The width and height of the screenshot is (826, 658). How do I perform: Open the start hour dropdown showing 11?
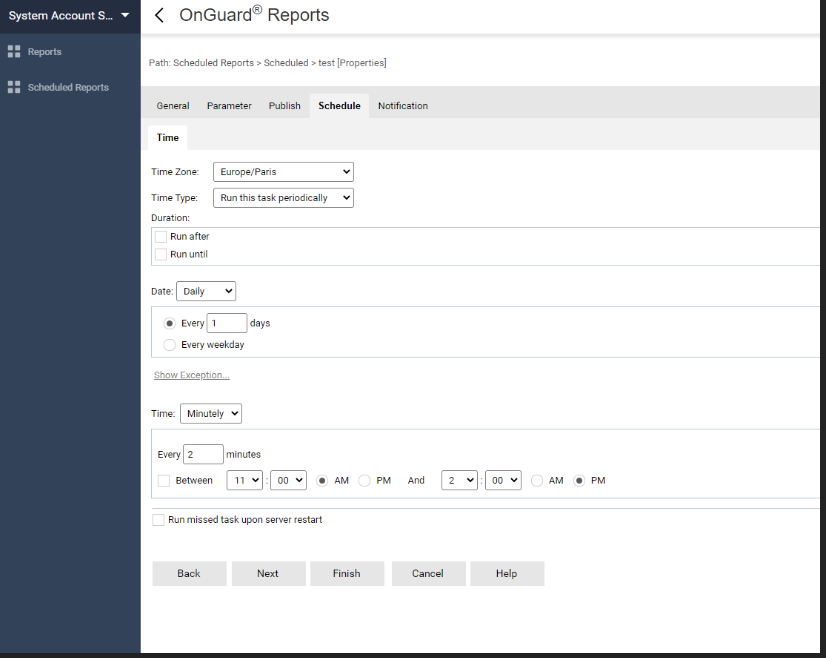tap(244, 480)
